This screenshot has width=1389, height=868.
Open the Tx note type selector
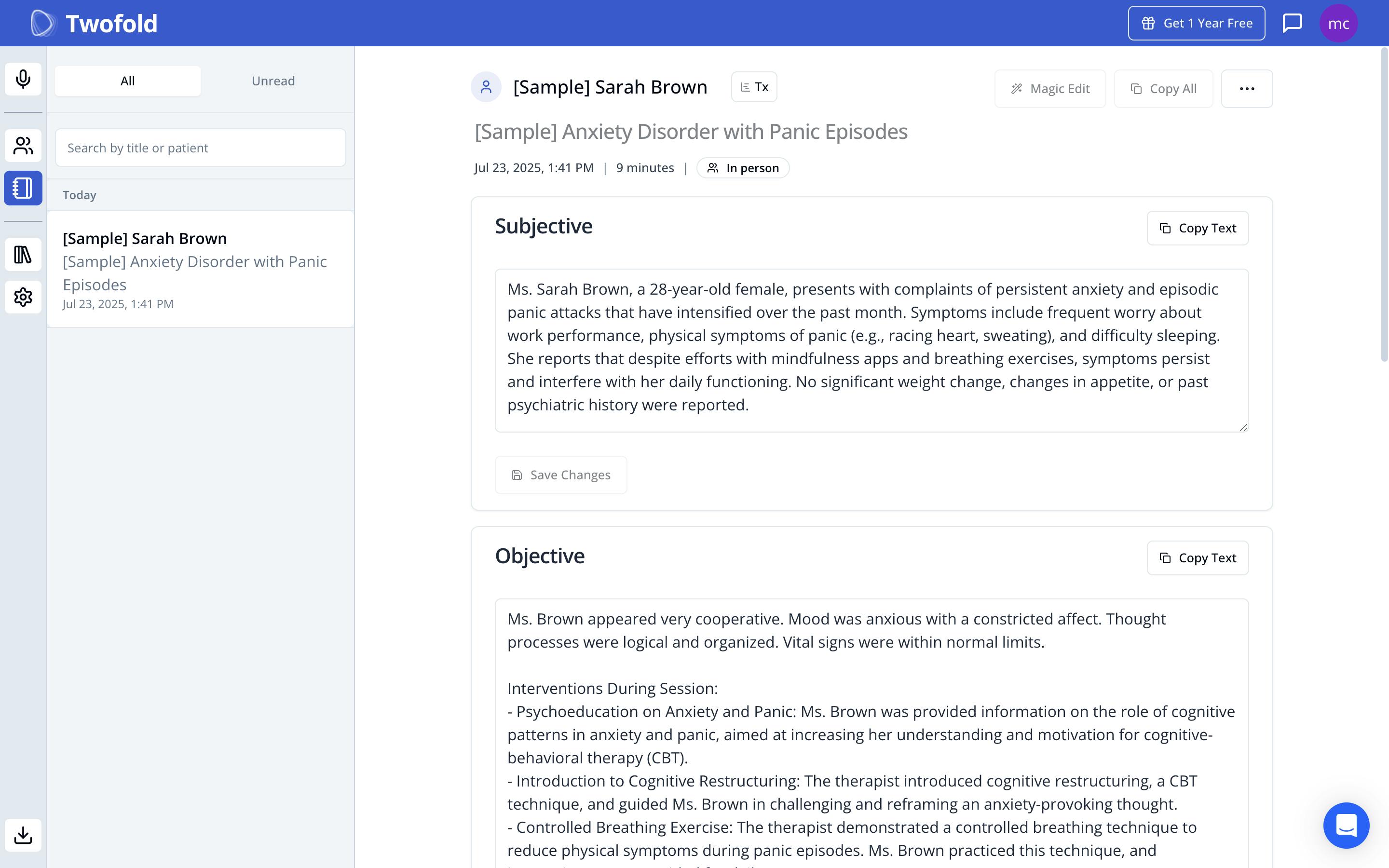point(754,87)
